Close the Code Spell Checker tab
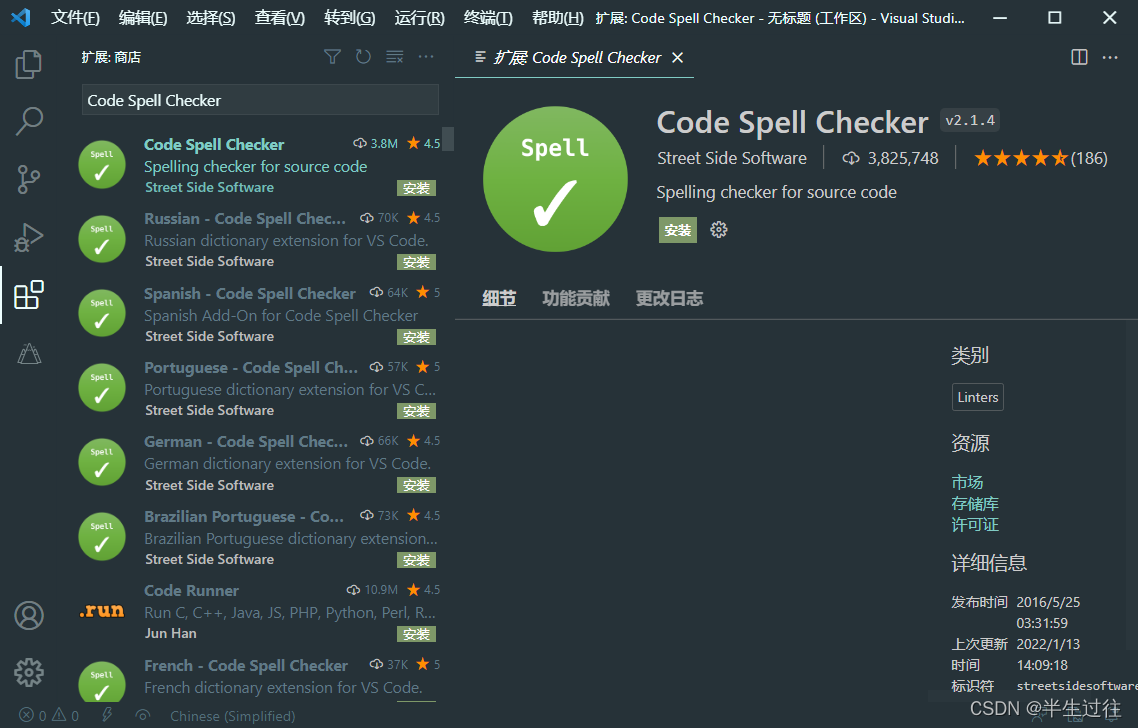Screen dimensions: 1138x728 (677, 57)
